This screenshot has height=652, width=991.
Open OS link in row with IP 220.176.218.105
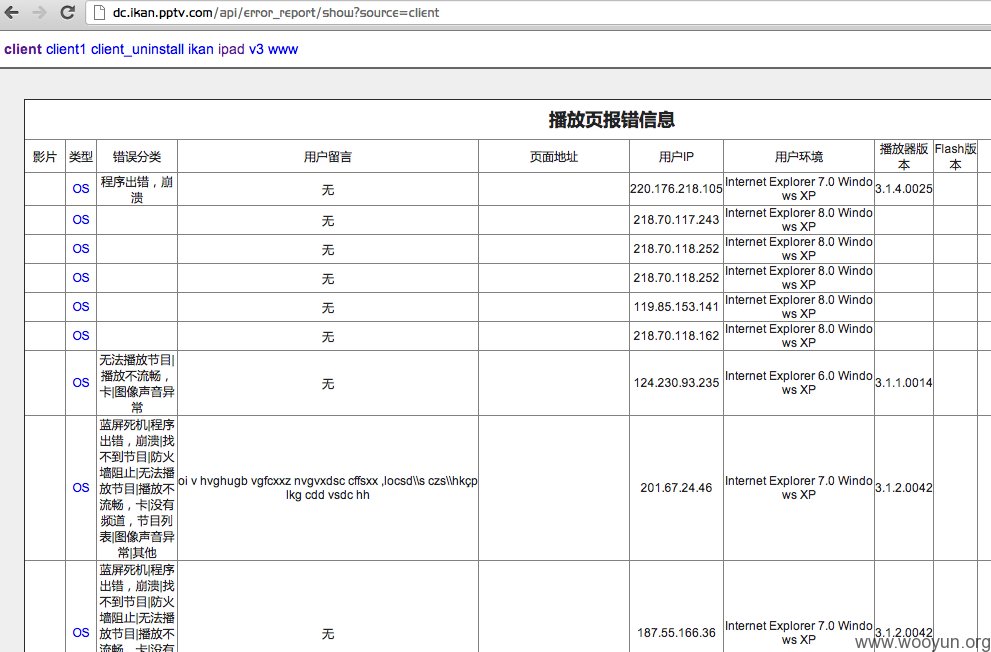point(81,188)
